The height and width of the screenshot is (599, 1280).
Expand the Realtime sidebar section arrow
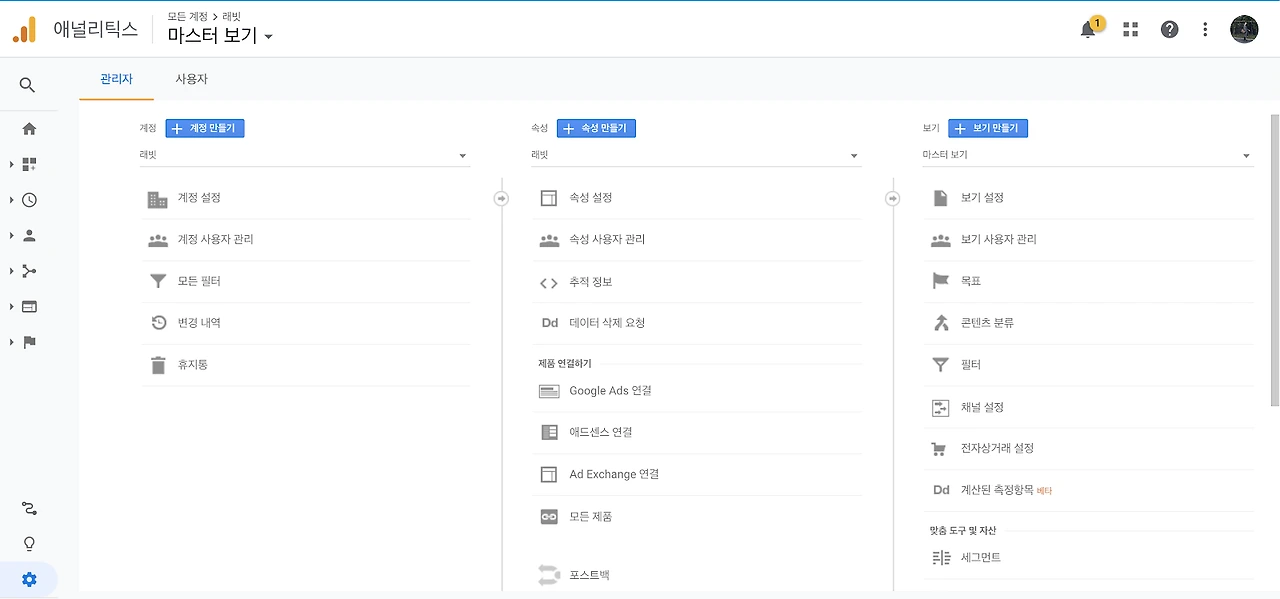[11, 200]
